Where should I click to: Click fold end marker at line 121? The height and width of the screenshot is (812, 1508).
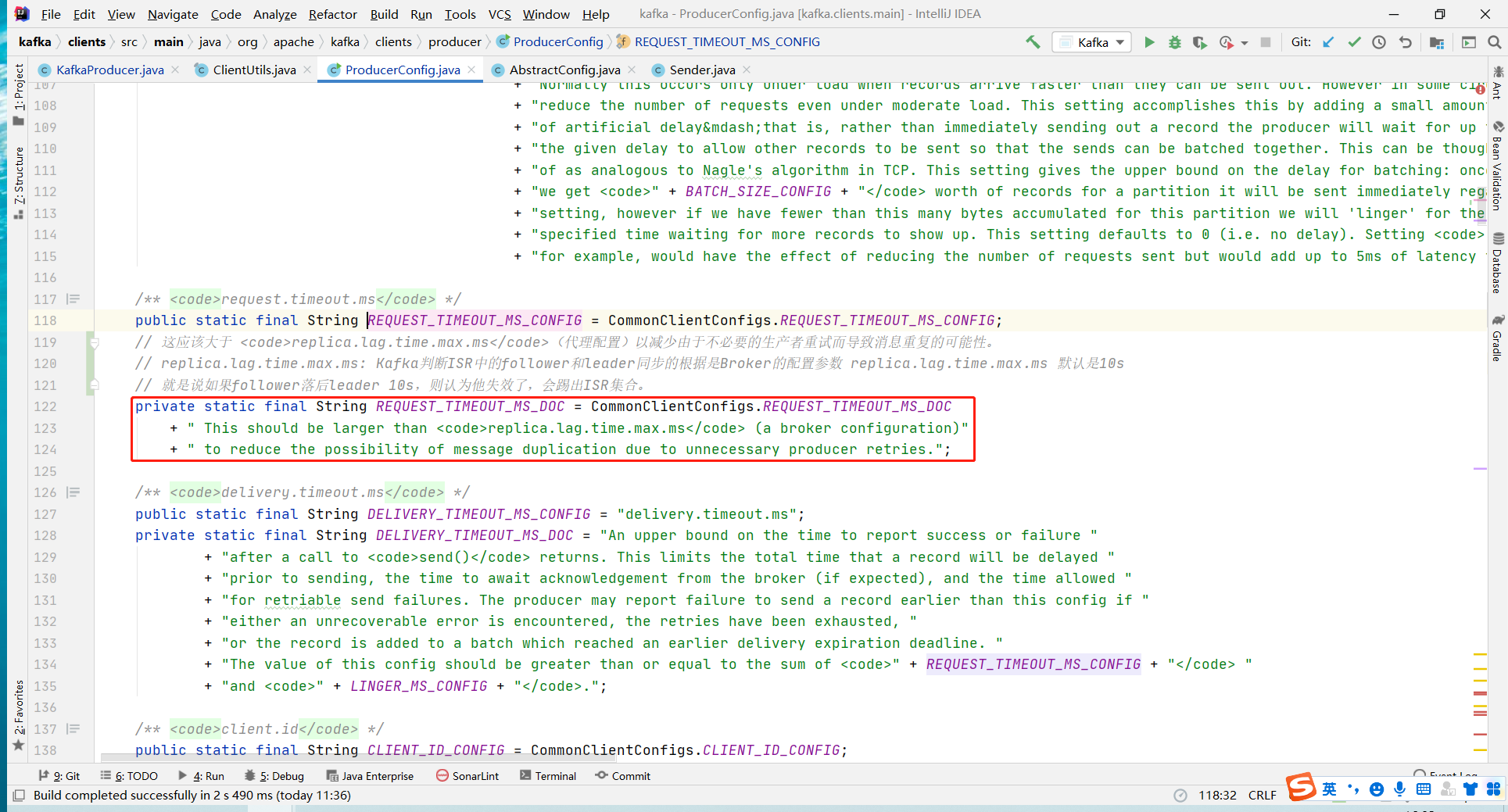pyautogui.click(x=94, y=385)
